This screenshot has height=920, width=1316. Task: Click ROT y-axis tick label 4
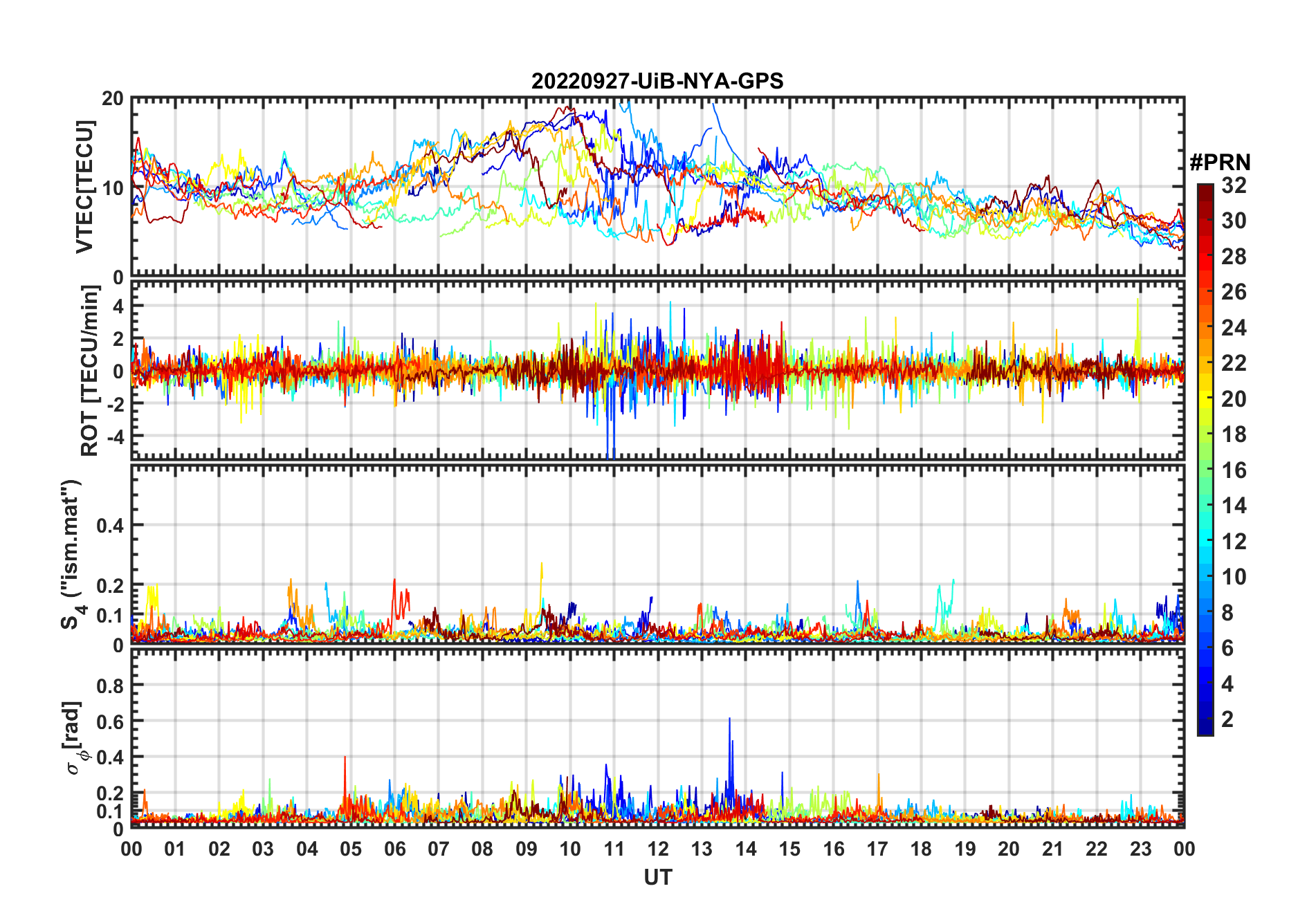119,306
